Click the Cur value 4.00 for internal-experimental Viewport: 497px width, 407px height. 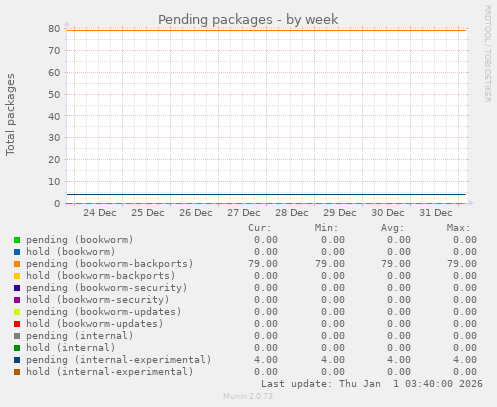click(x=266, y=360)
